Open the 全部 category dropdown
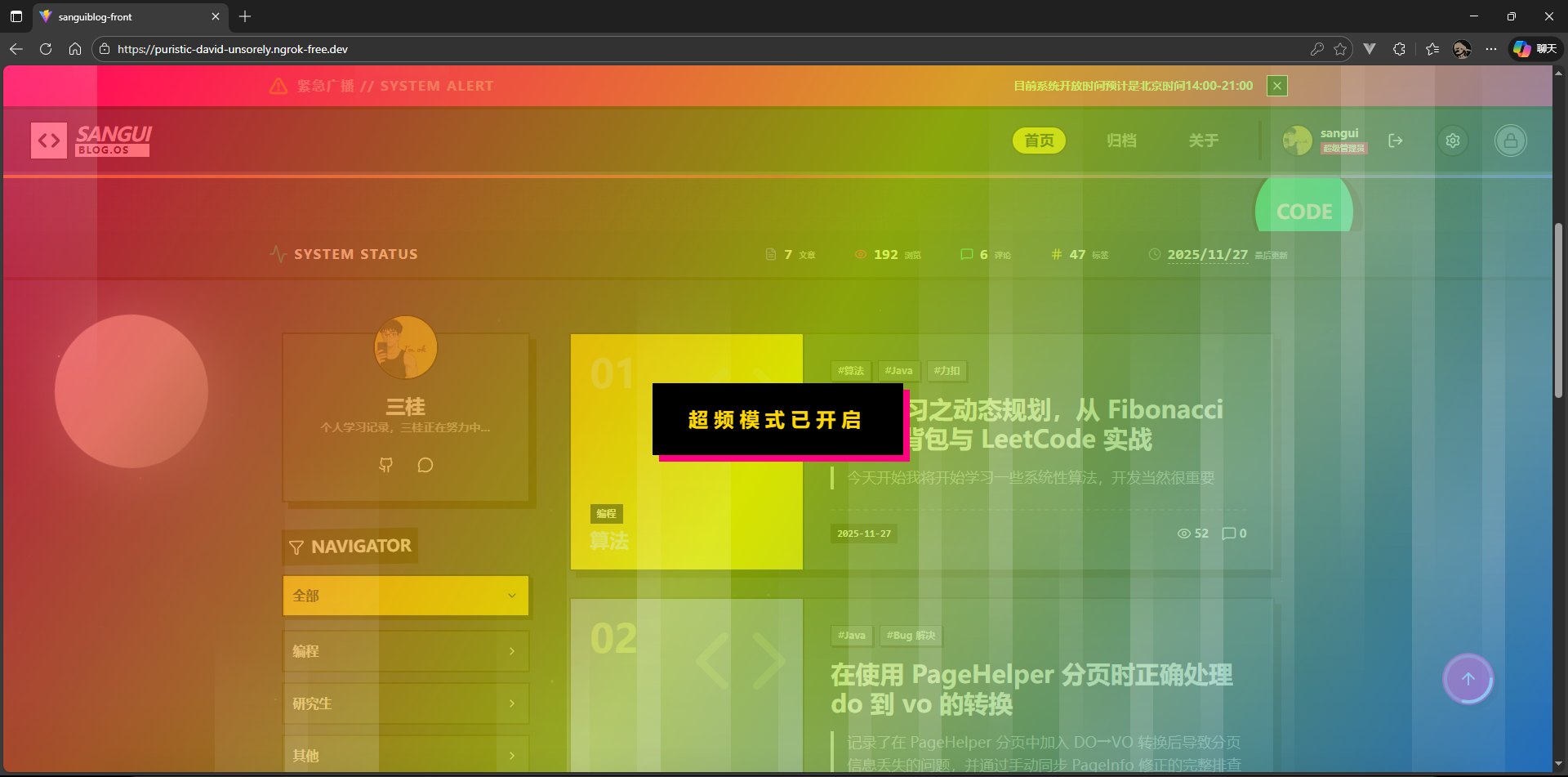 [x=405, y=596]
